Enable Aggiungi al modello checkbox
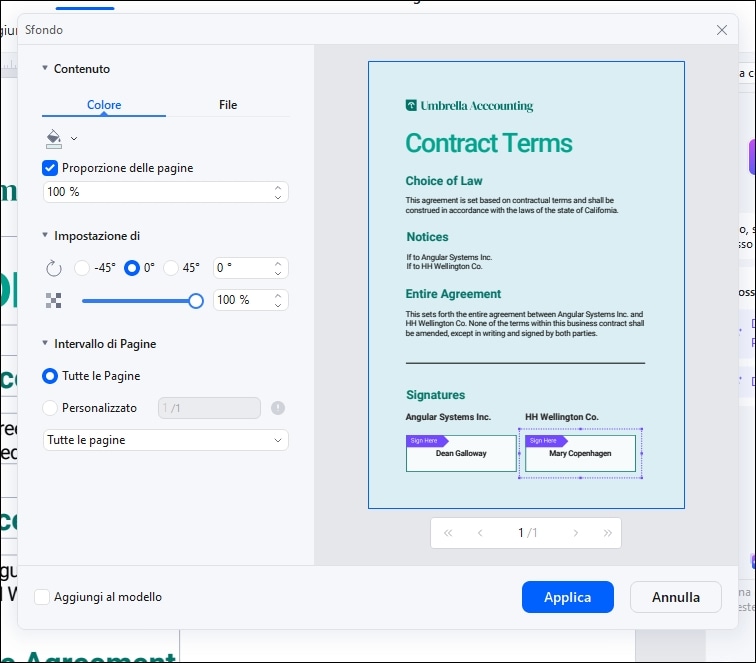This screenshot has height=663, width=756. tap(42, 597)
